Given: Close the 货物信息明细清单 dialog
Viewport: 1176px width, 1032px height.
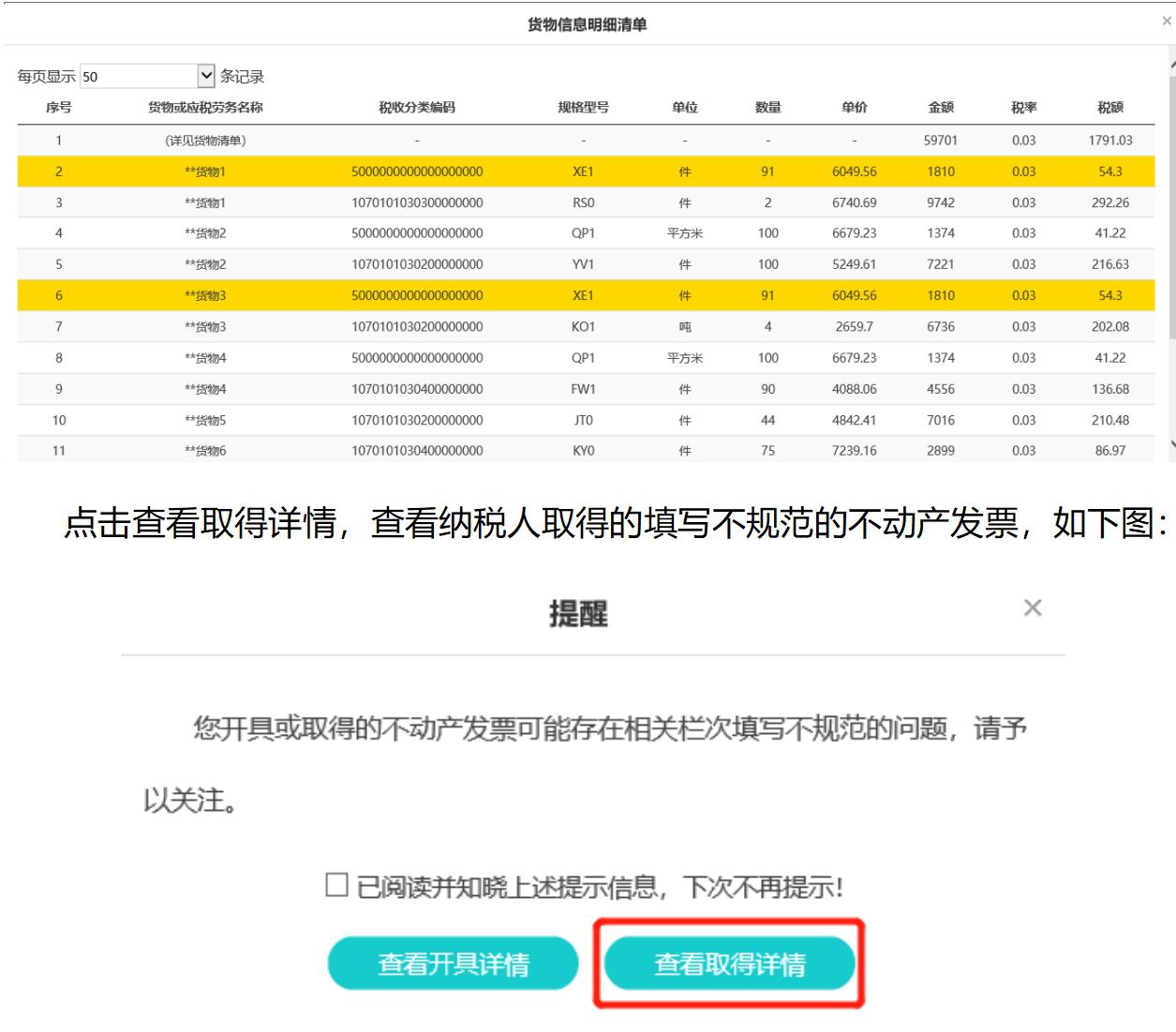Looking at the screenshot, I should [x=1166, y=22].
